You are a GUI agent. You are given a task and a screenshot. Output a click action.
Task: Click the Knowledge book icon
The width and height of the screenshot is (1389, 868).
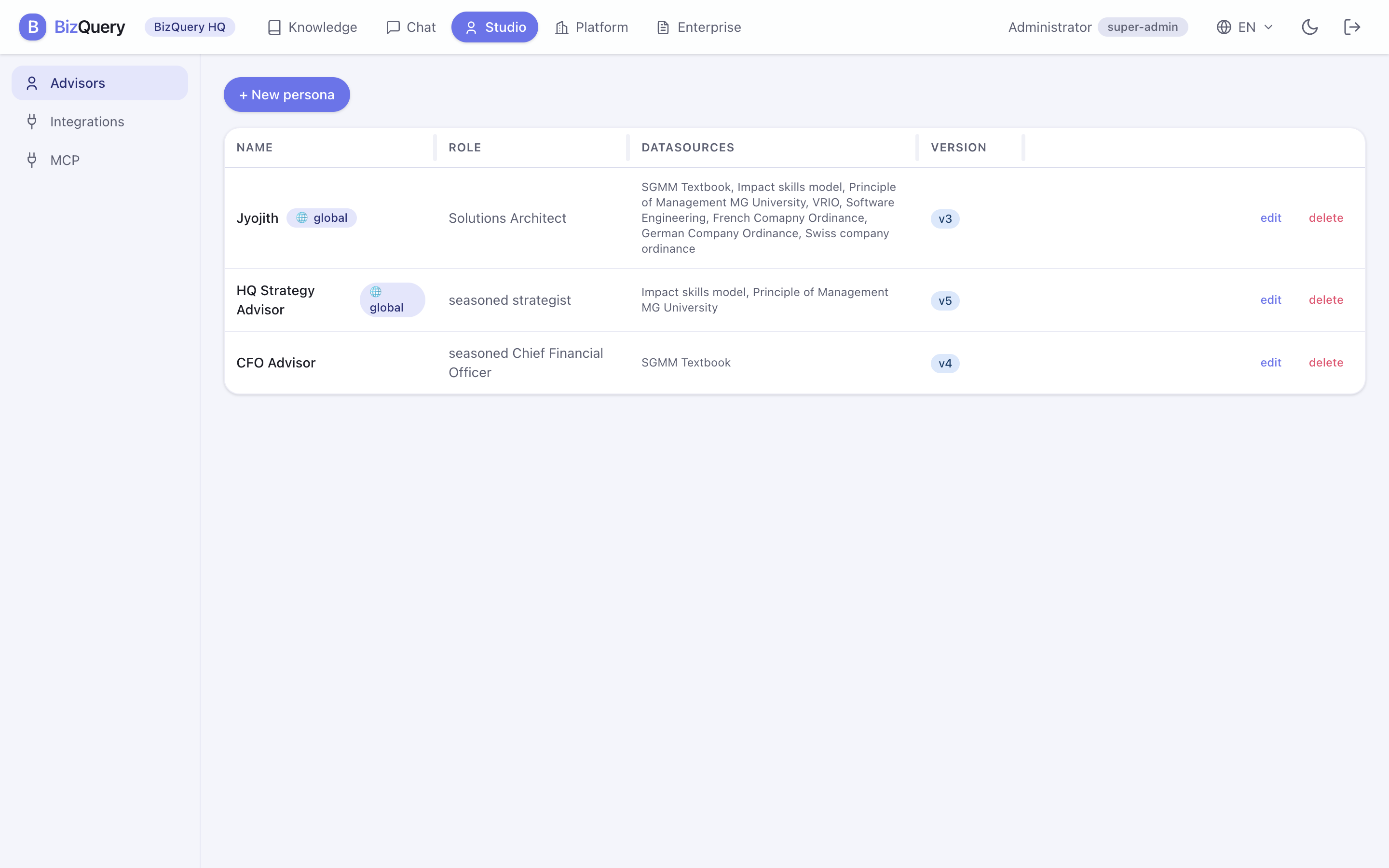click(x=274, y=27)
